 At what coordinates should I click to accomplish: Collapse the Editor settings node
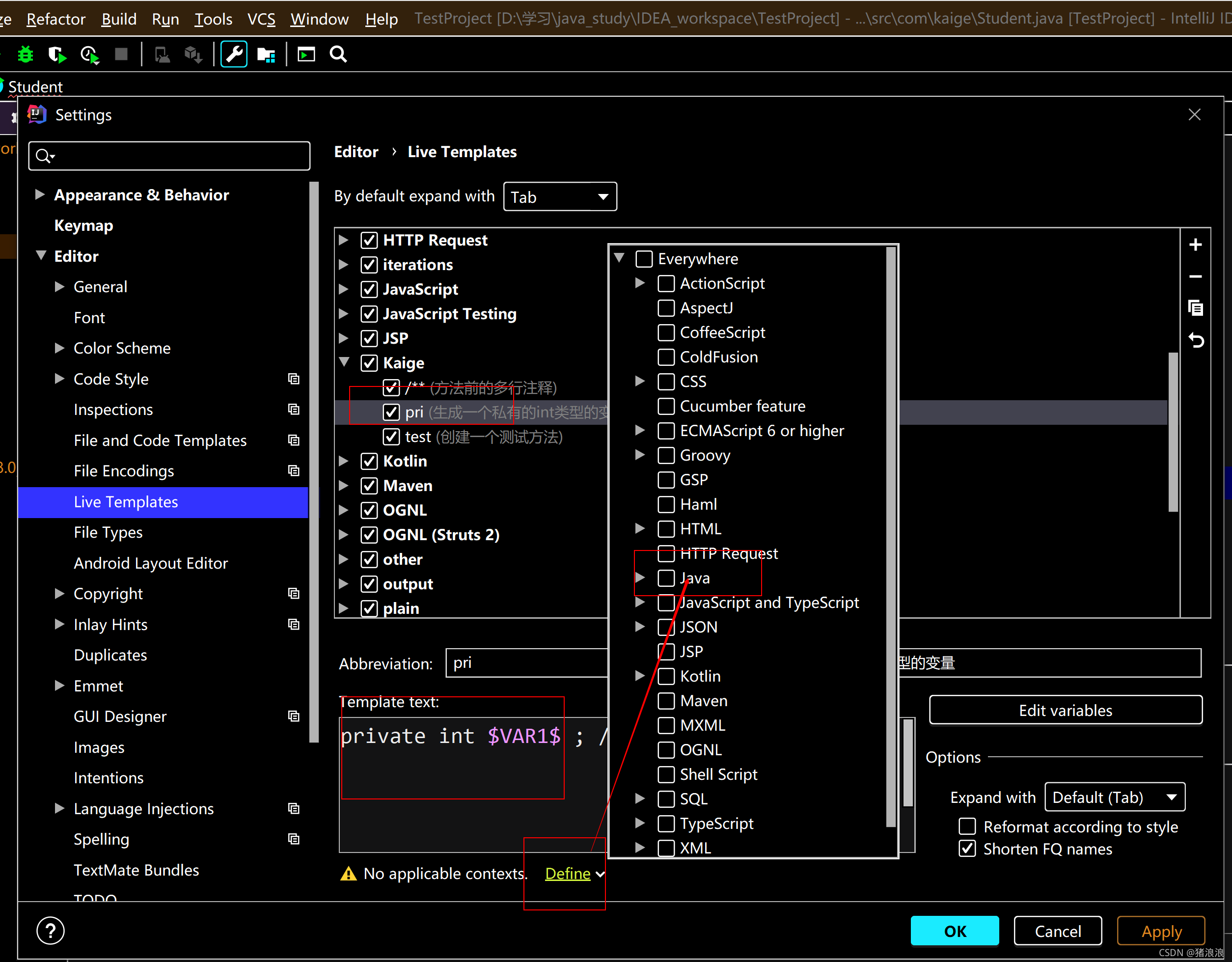(41, 255)
